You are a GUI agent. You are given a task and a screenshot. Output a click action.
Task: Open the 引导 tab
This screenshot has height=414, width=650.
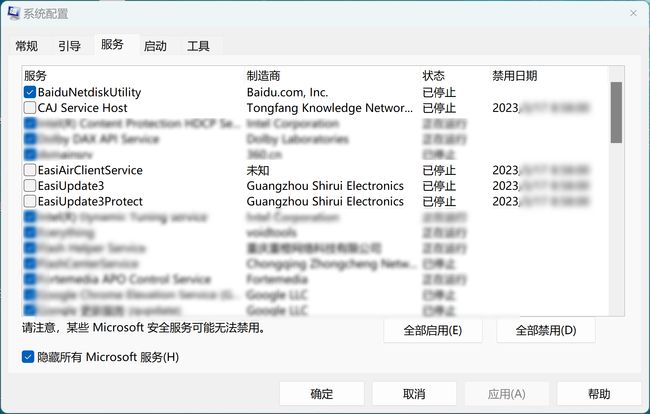click(x=69, y=46)
